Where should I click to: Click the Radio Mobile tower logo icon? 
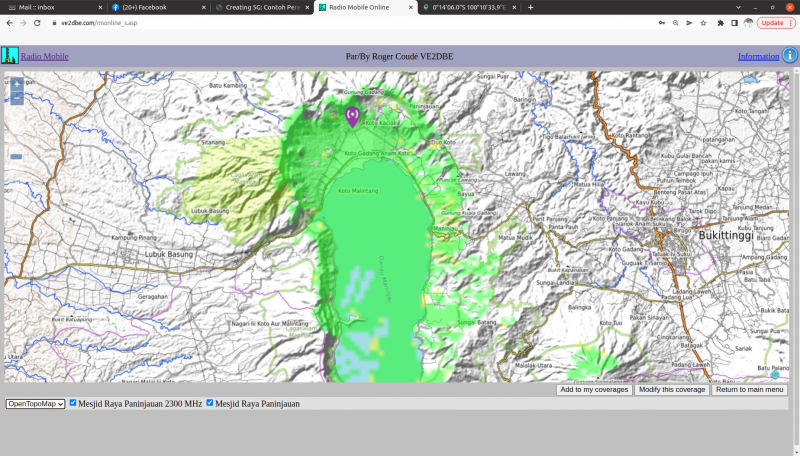click(10, 56)
